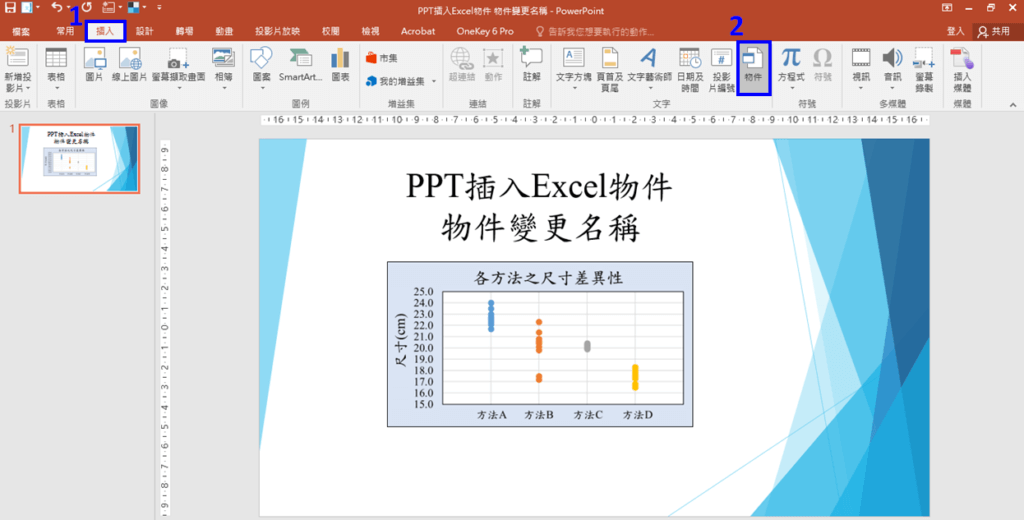The width and height of the screenshot is (1024, 520).
Task: Select slide 1 thumbnail in the slide panel
Action: 79,158
